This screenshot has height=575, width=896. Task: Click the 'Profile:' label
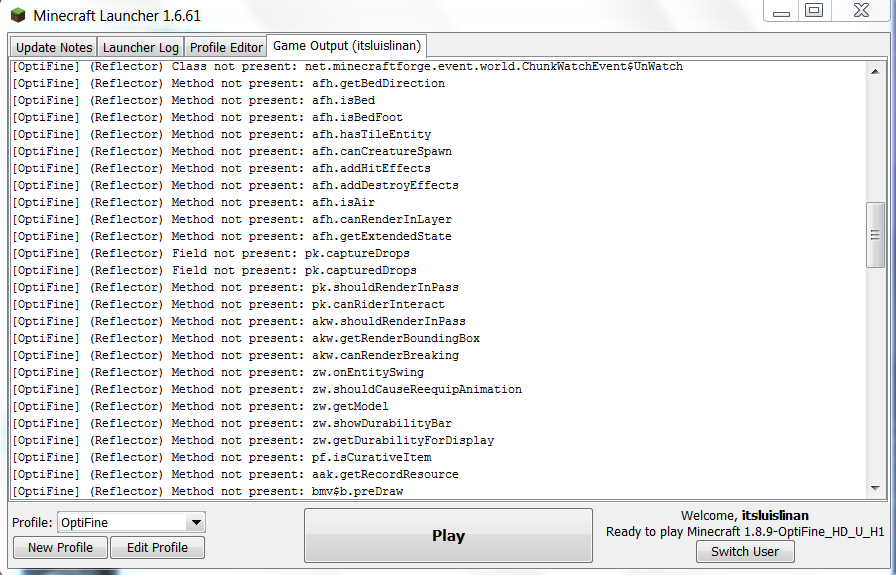point(32,522)
